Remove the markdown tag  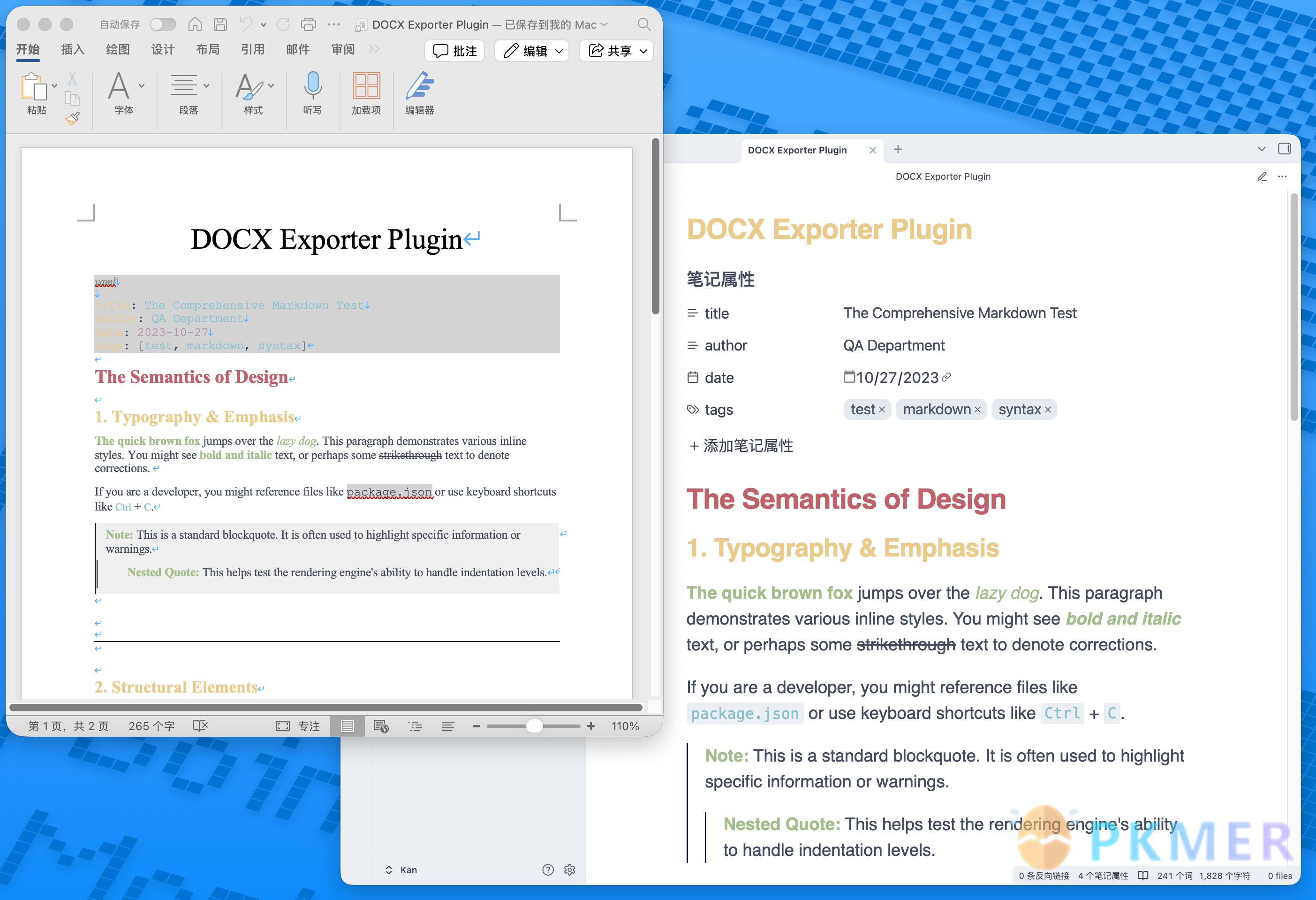tap(977, 410)
